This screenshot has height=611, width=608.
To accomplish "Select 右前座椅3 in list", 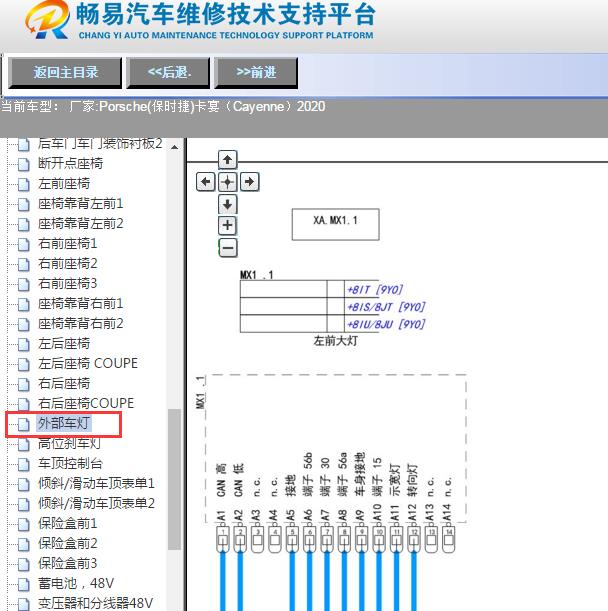I will [67, 283].
